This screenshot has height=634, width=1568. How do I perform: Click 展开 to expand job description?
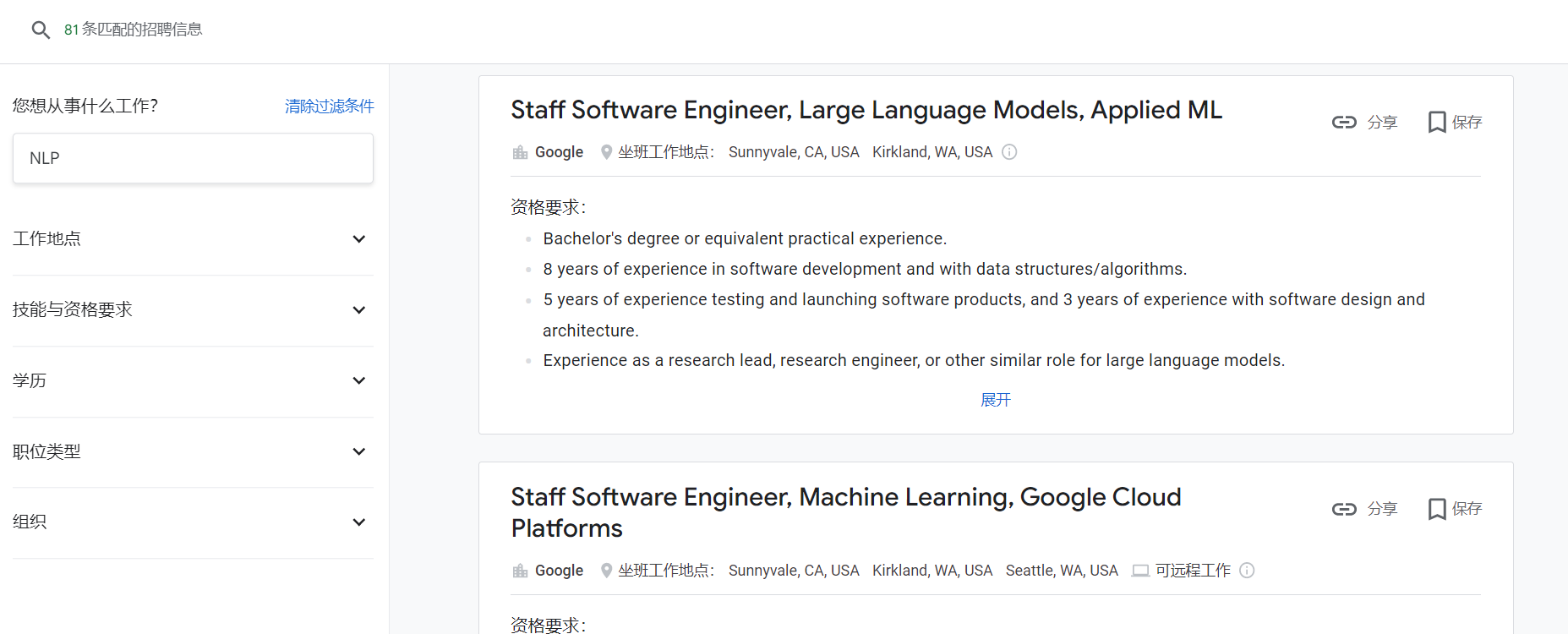point(995,400)
